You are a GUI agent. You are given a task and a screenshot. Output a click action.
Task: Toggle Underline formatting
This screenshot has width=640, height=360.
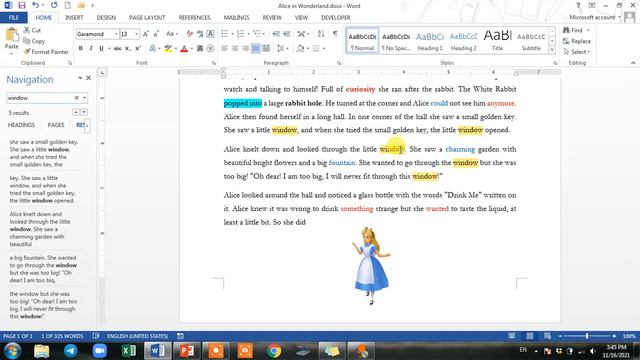coord(101,49)
